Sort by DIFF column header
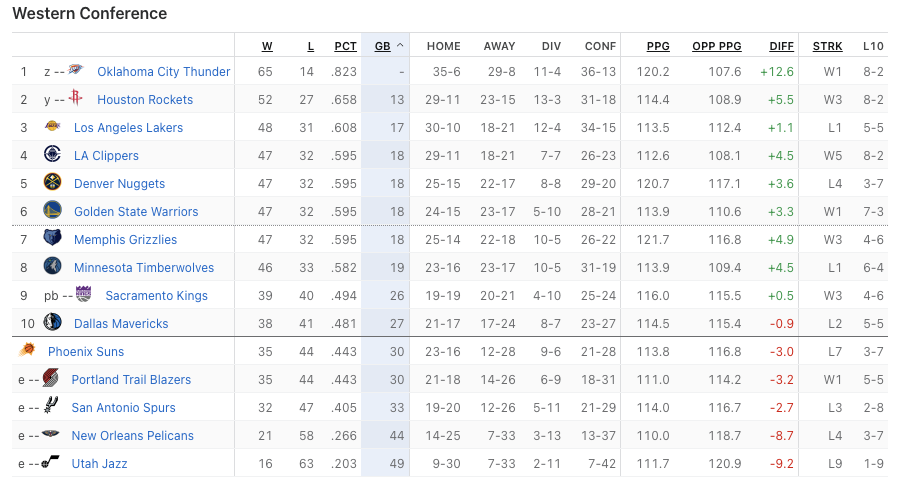This screenshot has width=898, height=479. click(781, 46)
